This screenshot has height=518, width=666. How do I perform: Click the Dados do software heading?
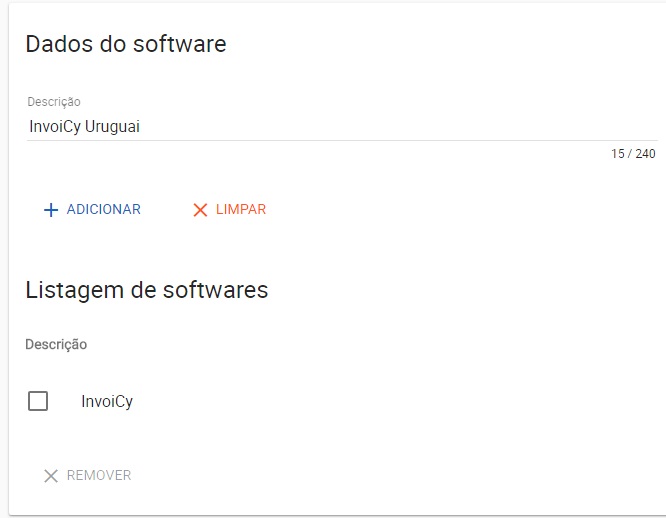click(x=126, y=44)
